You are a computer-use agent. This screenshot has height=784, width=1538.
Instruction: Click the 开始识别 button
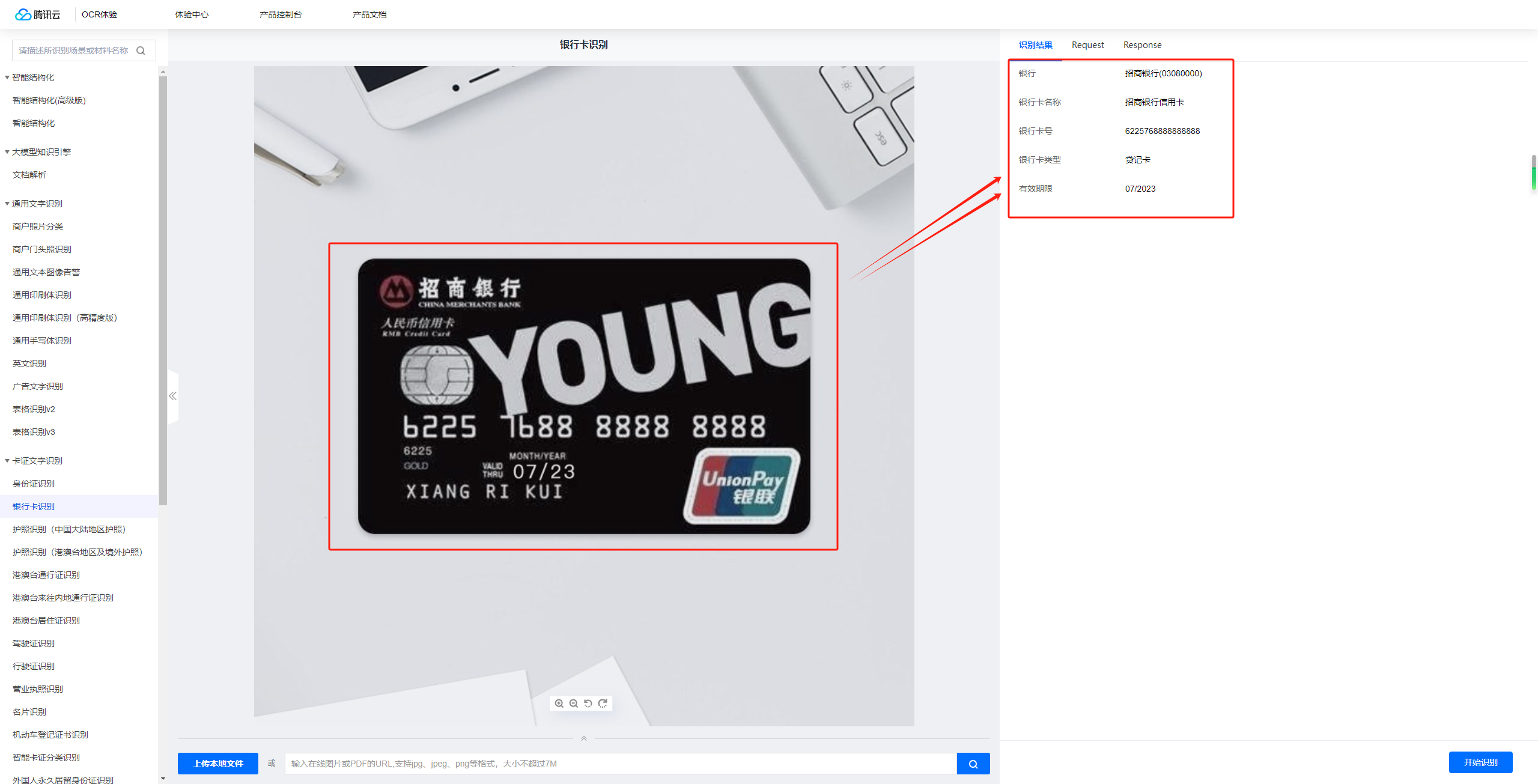point(1481,762)
